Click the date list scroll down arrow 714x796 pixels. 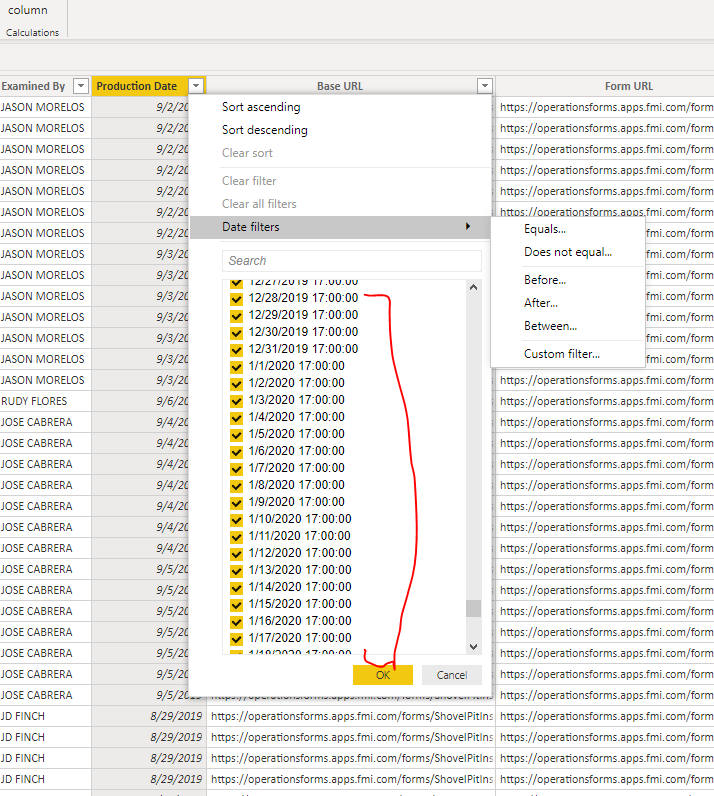point(473,647)
